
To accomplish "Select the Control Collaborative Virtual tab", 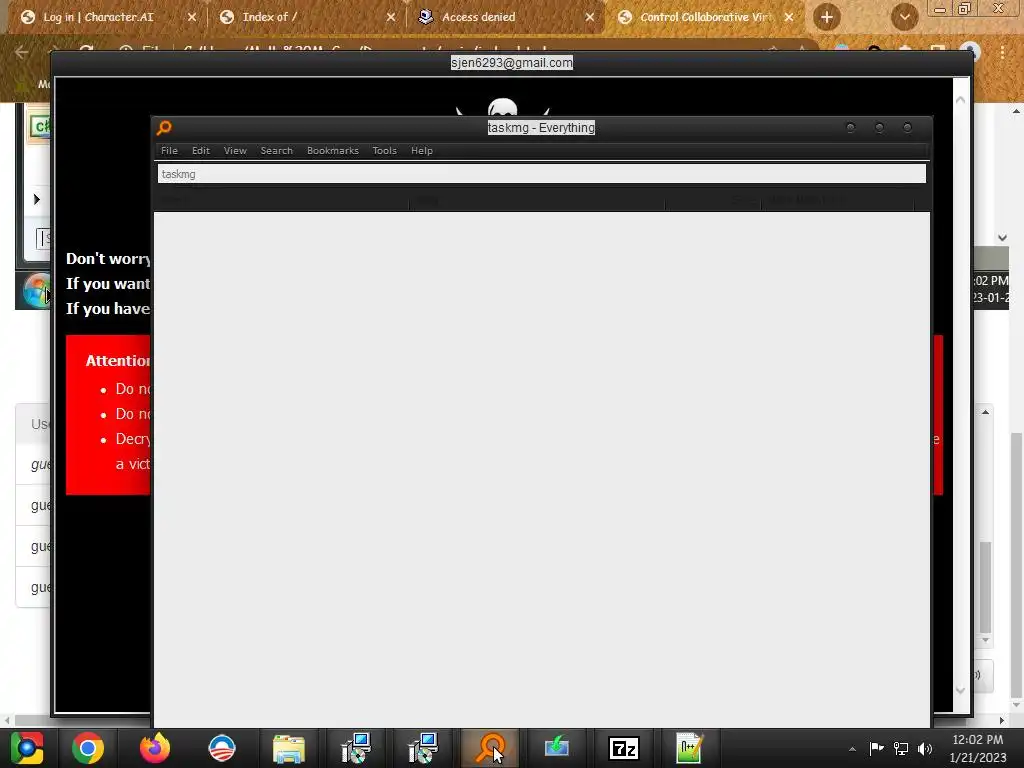I will coord(705,17).
